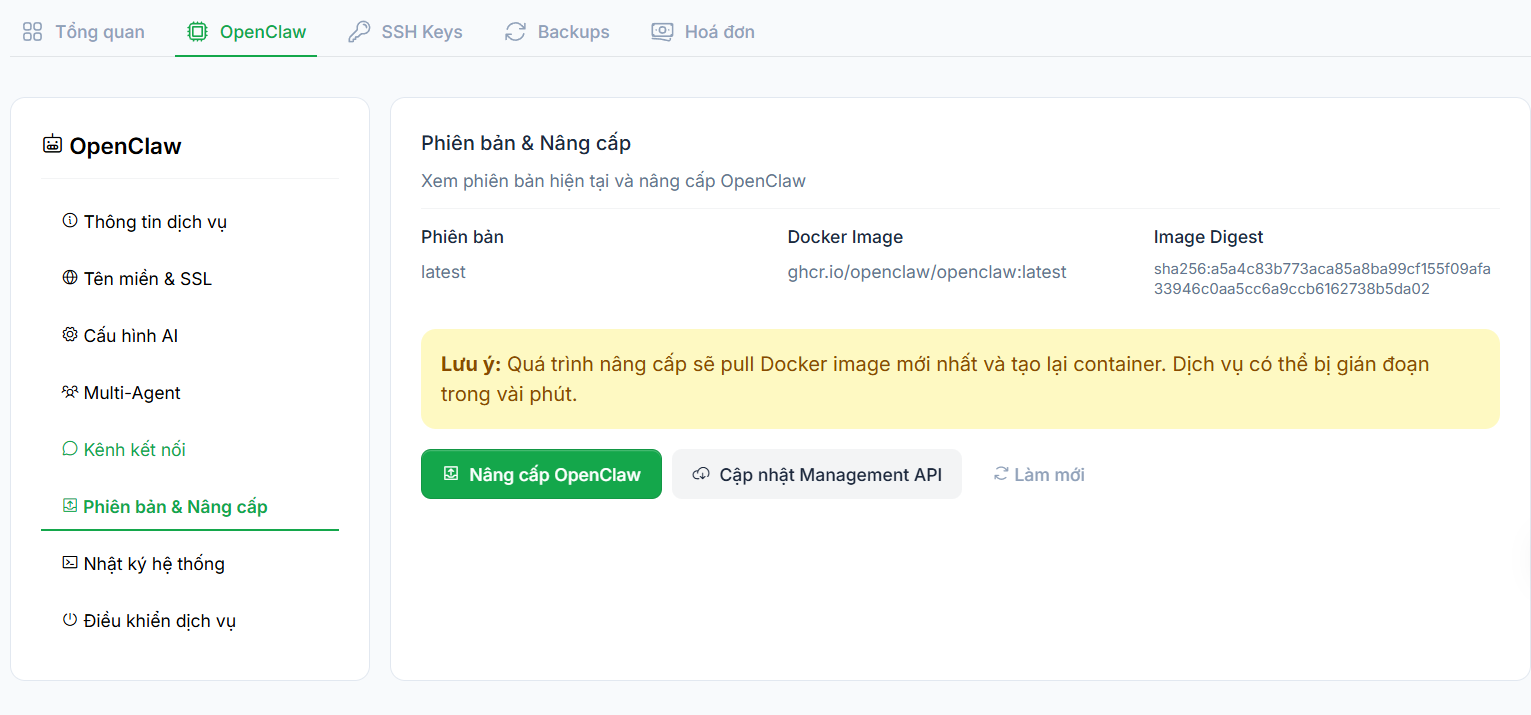Click the gear icon for Cấu hình AI

70,335
